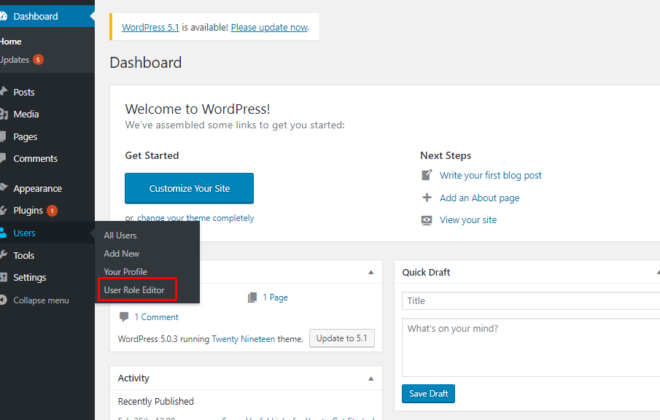Open User Role Editor from flyout
Screen dimensions: 660x420
(134, 290)
